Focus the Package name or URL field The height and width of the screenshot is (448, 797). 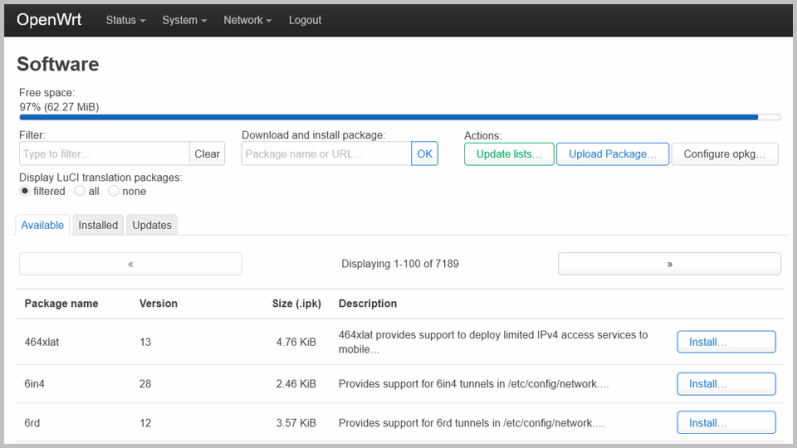coord(326,154)
